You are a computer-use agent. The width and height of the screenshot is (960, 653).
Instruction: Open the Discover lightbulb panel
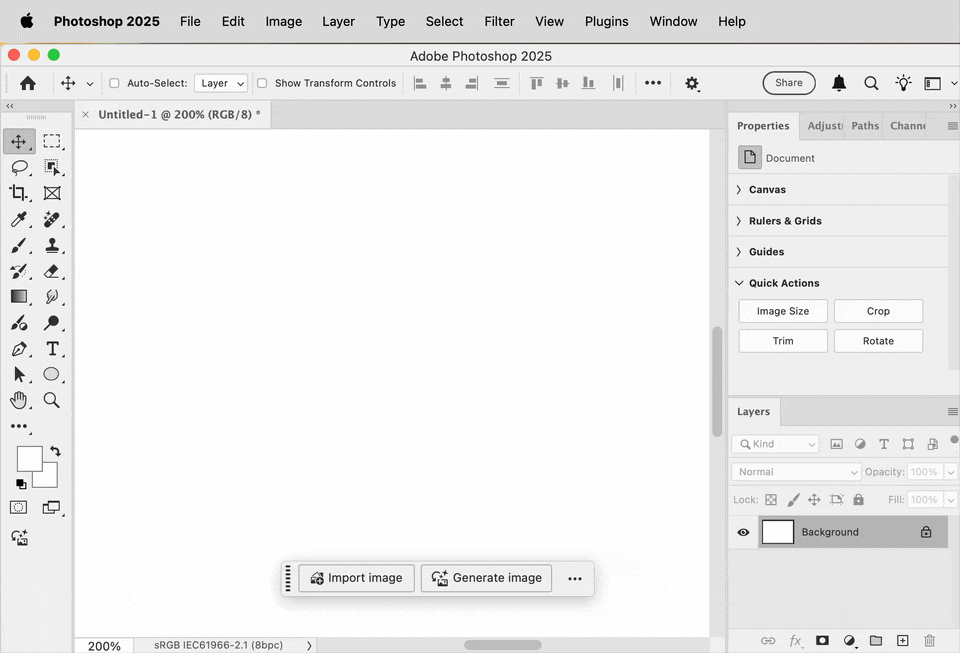click(903, 83)
